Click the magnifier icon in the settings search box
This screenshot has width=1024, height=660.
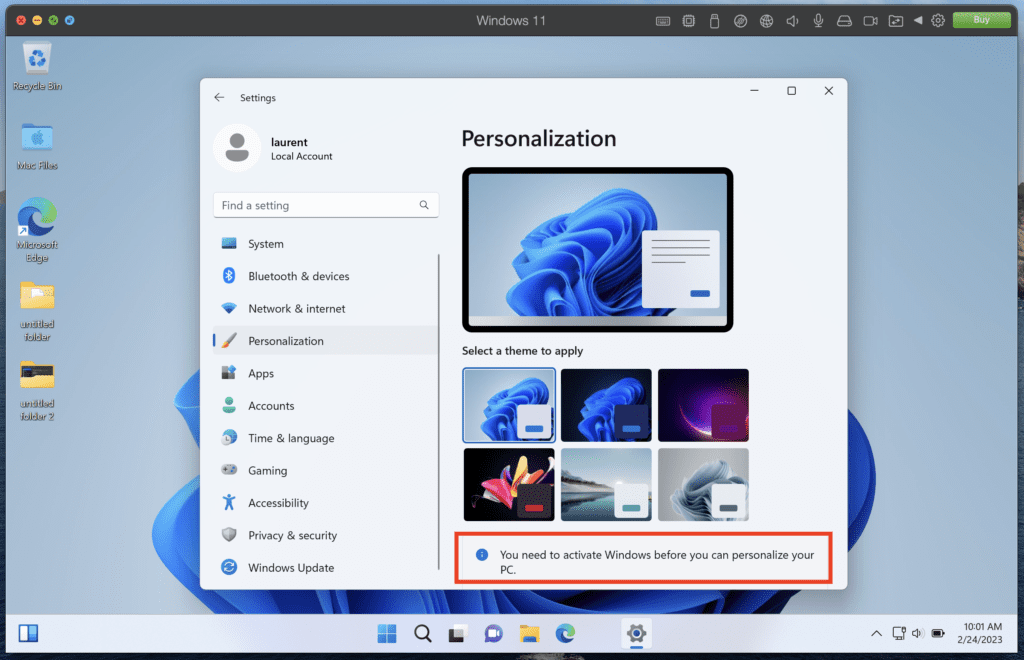point(424,205)
